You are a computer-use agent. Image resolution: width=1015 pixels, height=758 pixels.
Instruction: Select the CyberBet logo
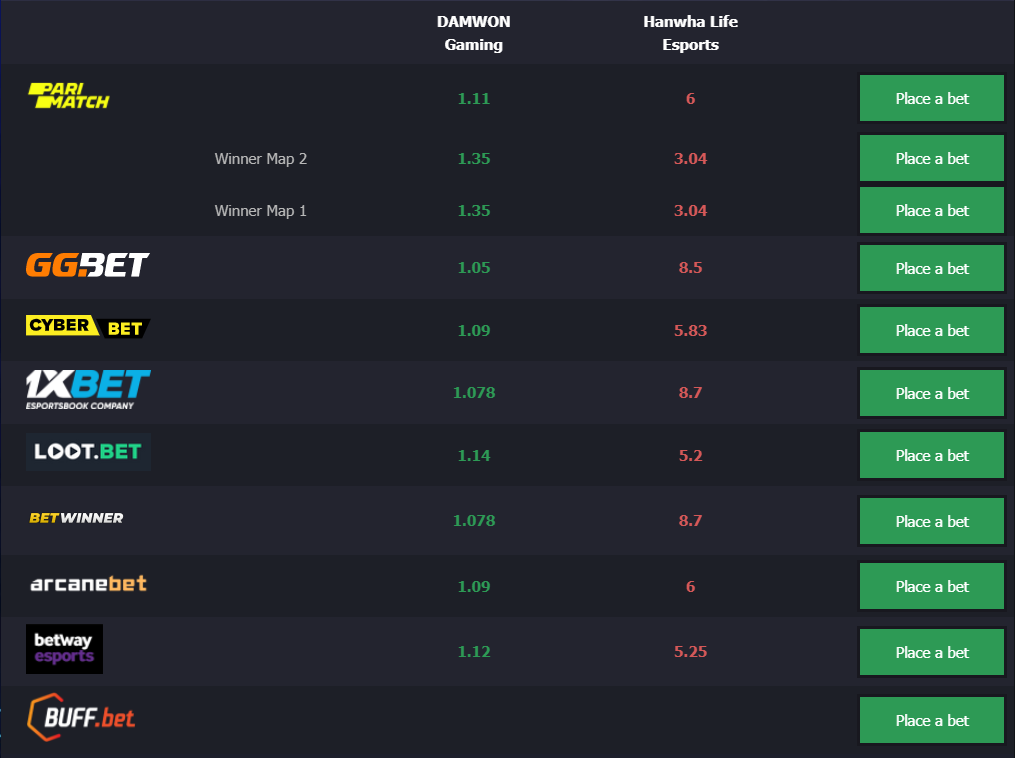point(88,326)
